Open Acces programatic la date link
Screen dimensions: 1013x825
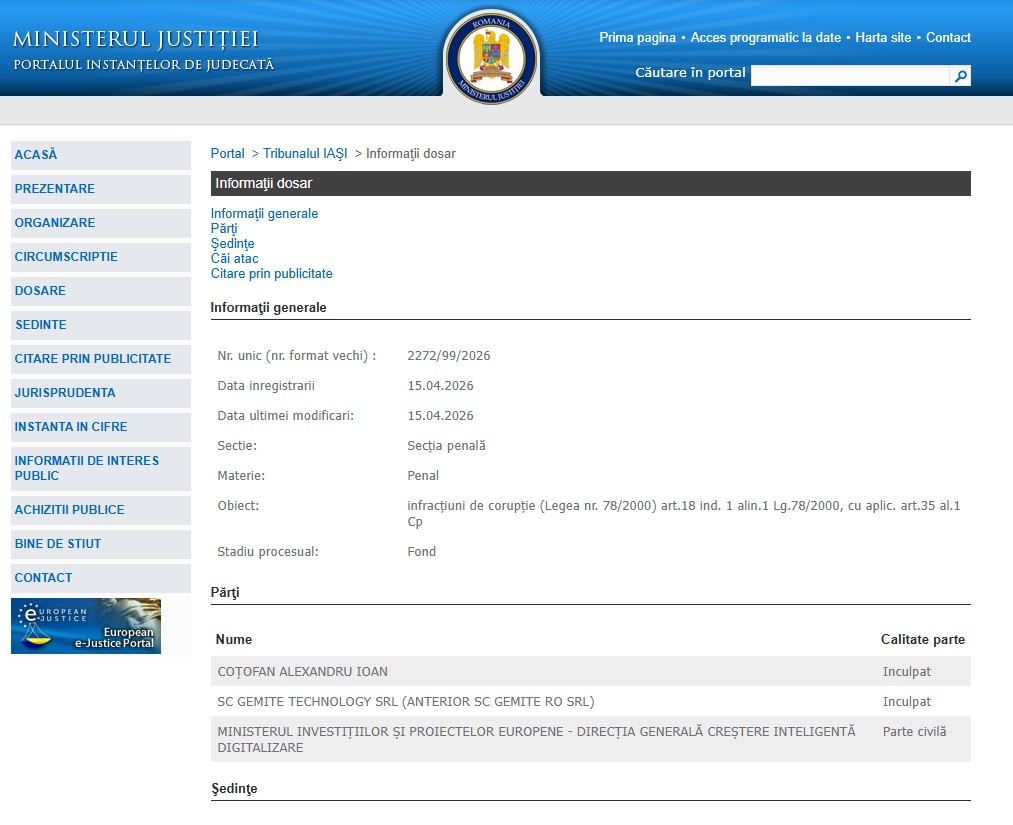click(765, 38)
